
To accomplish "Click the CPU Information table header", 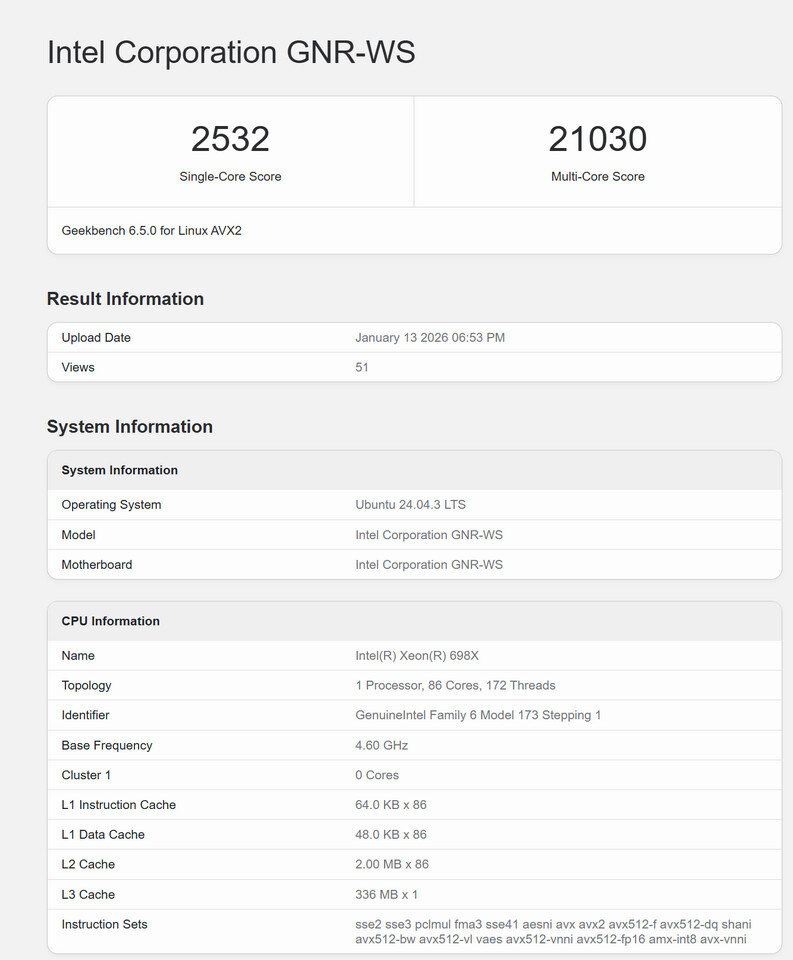I will pyautogui.click(x=110, y=621).
